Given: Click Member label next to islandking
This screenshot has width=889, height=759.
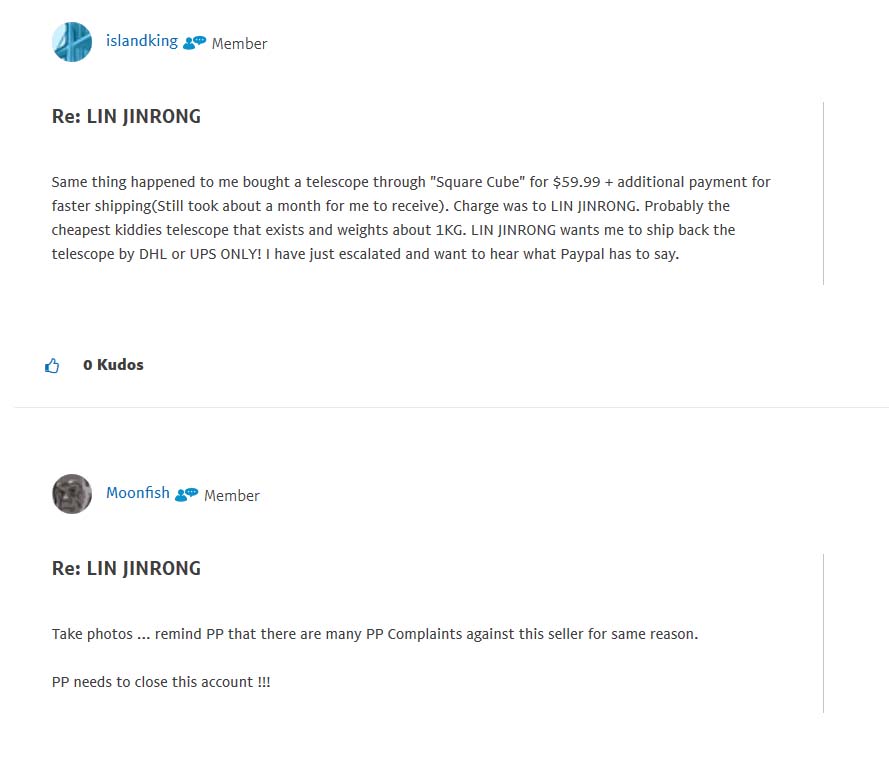Looking at the screenshot, I should [239, 44].
